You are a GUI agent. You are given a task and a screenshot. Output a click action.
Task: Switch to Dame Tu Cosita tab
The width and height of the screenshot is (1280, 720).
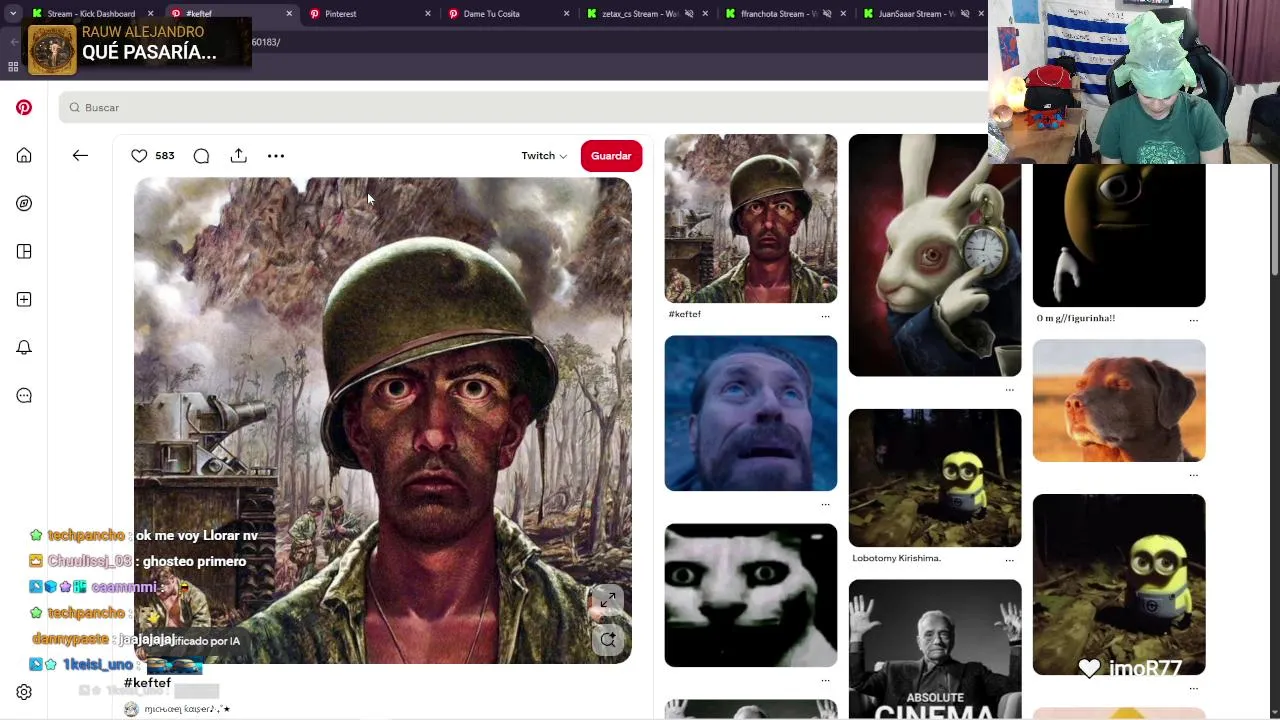tap(508, 13)
